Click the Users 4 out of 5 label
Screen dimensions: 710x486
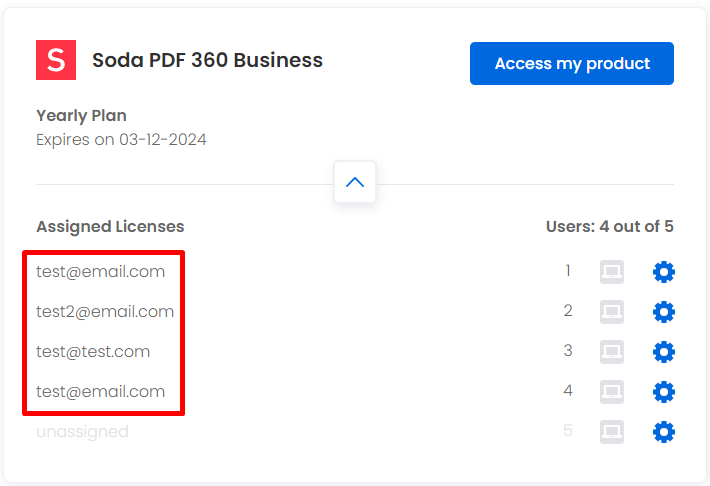(609, 226)
